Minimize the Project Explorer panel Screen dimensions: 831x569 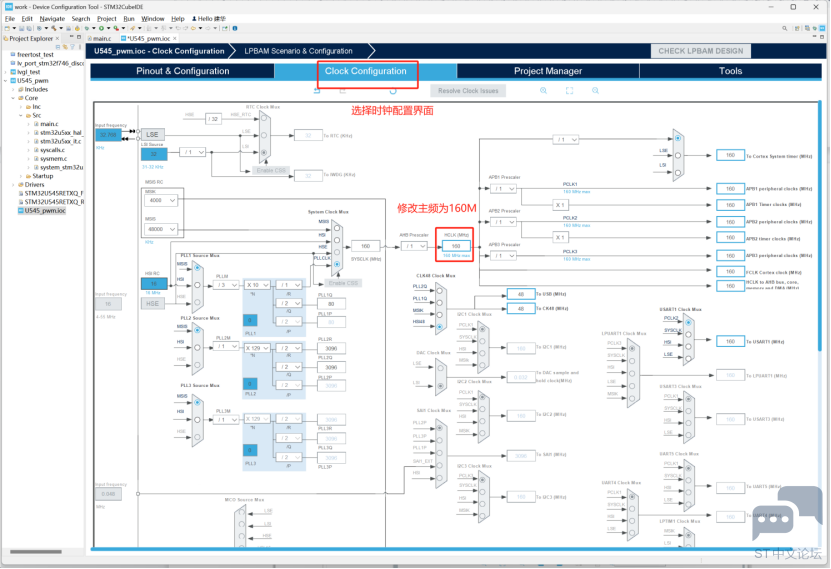pyautogui.click(x=72, y=37)
